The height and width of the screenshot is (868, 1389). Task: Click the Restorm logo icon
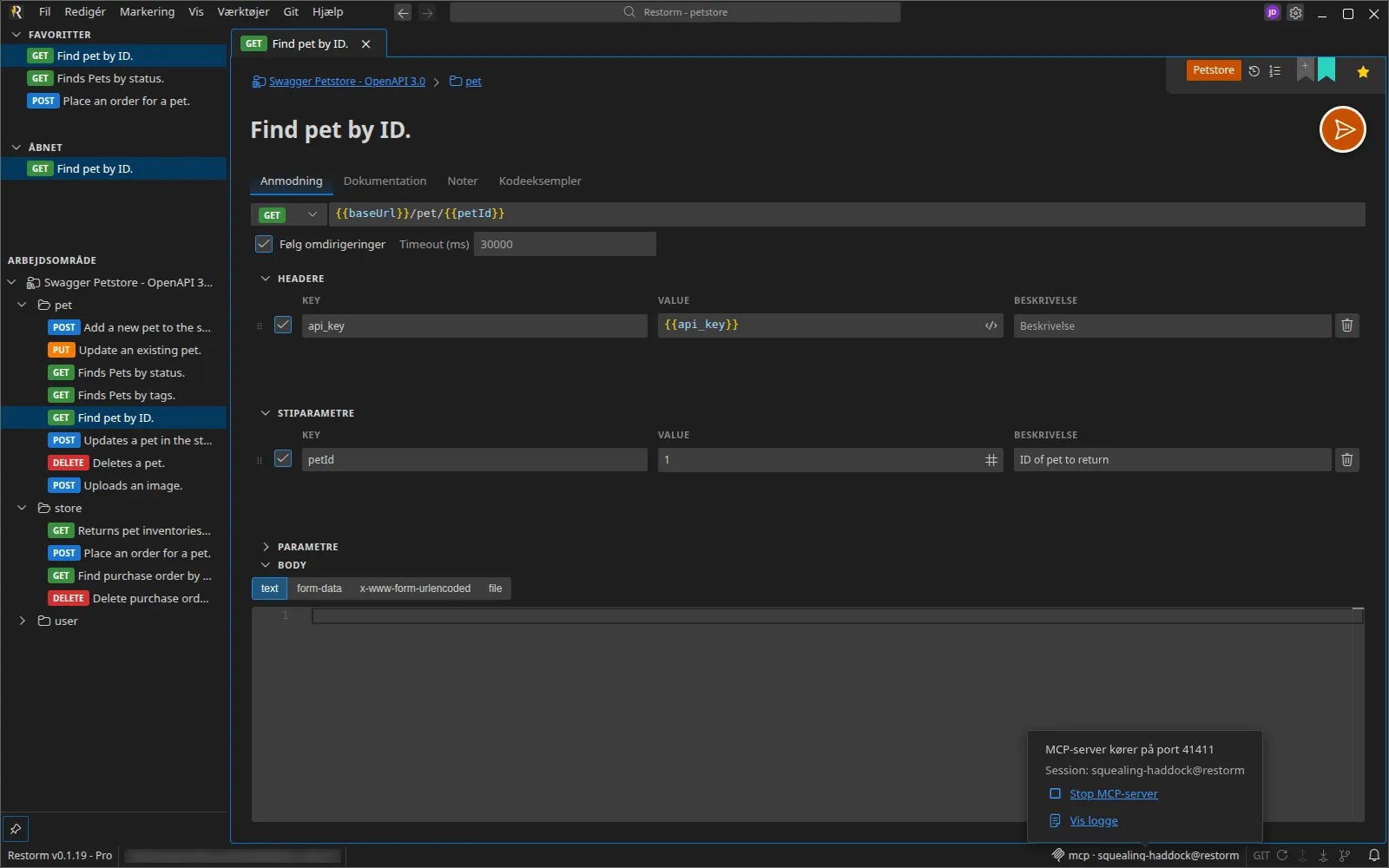[x=16, y=12]
